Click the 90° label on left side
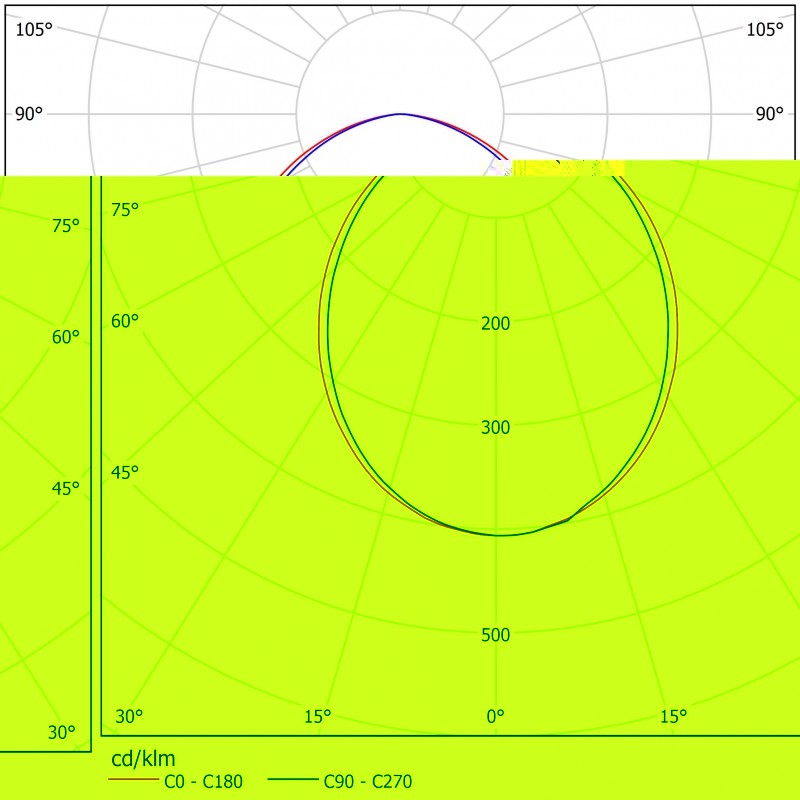Screen dimensions: 800x800 [29, 114]
